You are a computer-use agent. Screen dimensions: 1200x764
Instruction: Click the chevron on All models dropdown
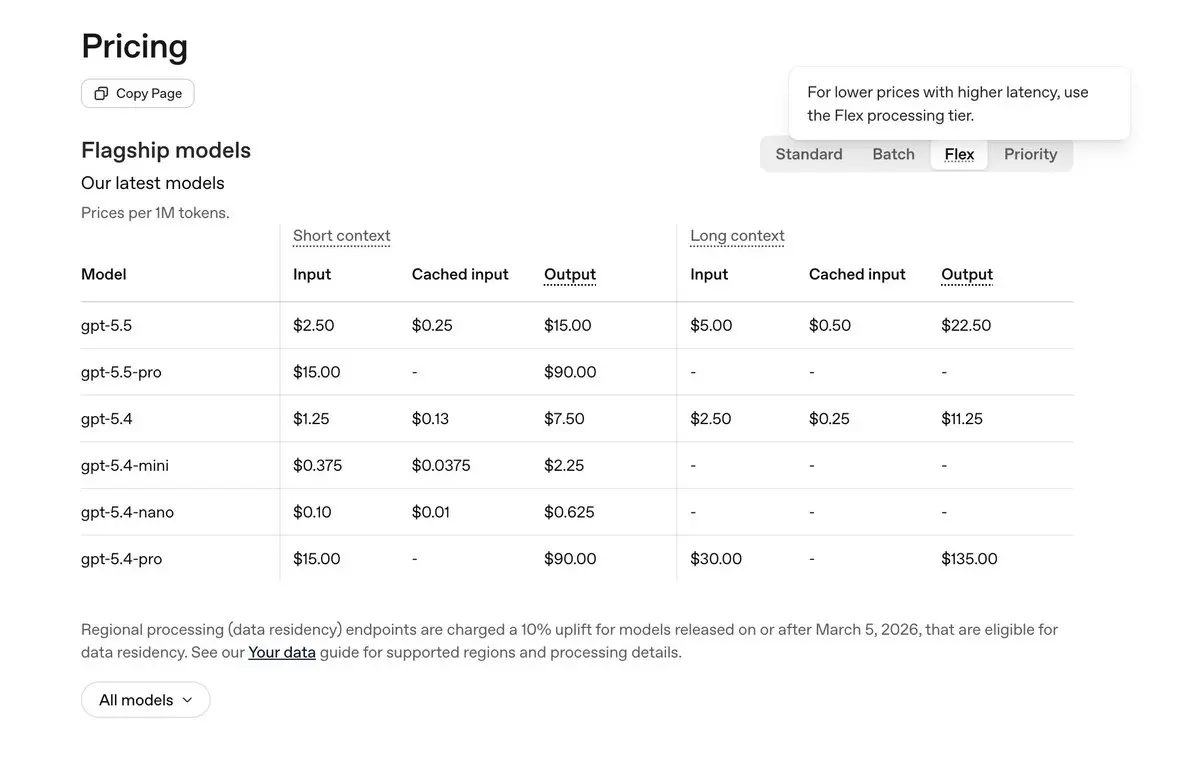click(x=187, y=700)
